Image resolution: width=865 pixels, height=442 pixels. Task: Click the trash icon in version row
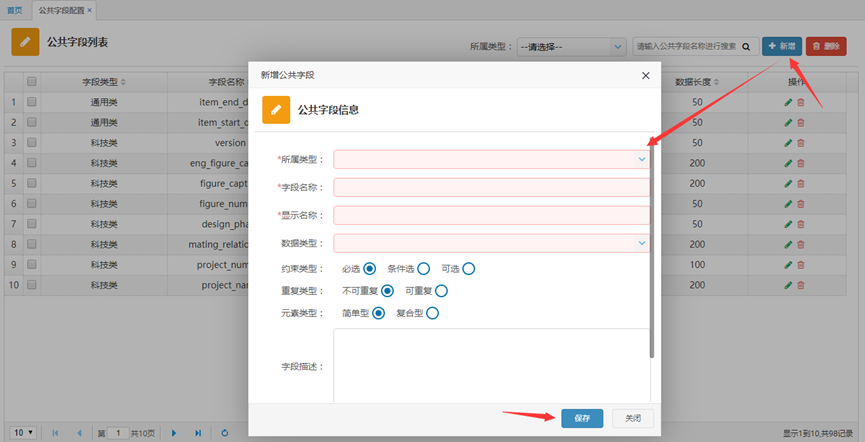(801, 143)
